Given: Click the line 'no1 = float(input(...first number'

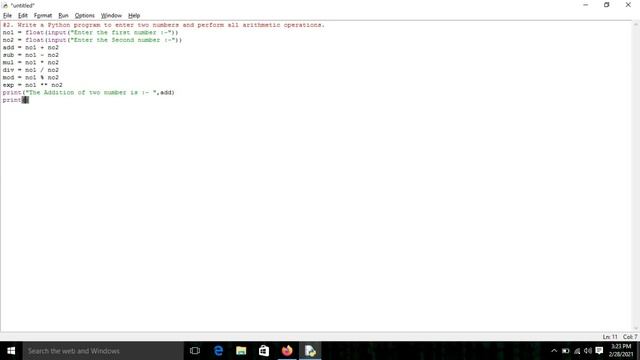Looking at the screenshot, I should [90, 32].
